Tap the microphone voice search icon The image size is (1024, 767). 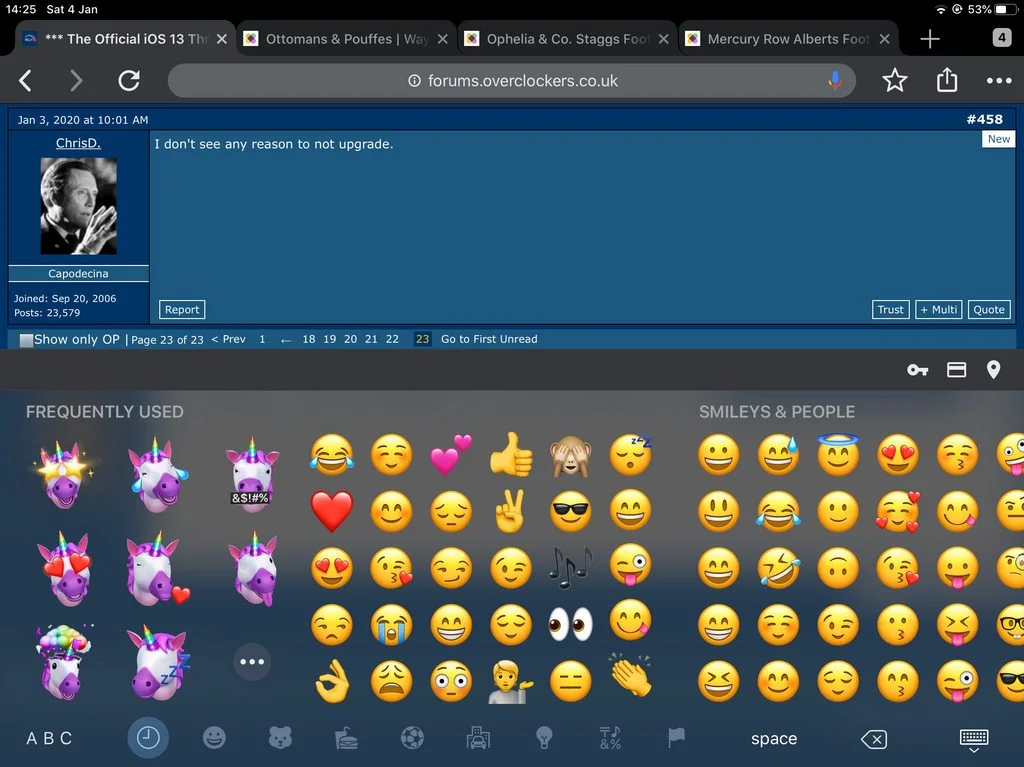coord(835,80)
